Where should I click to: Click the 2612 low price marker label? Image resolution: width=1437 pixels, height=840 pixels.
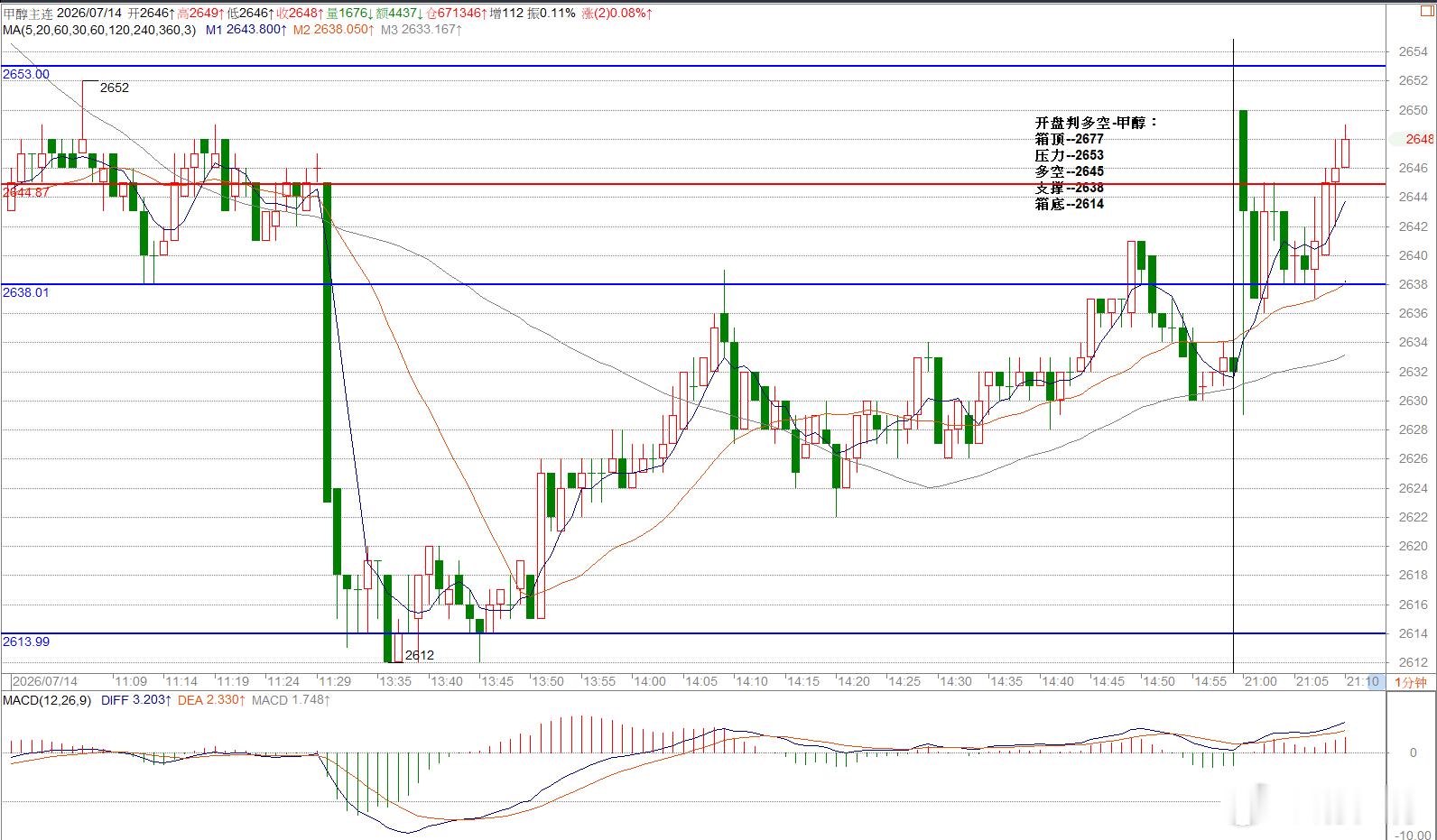pyautogui.click(x=420, y=655)
